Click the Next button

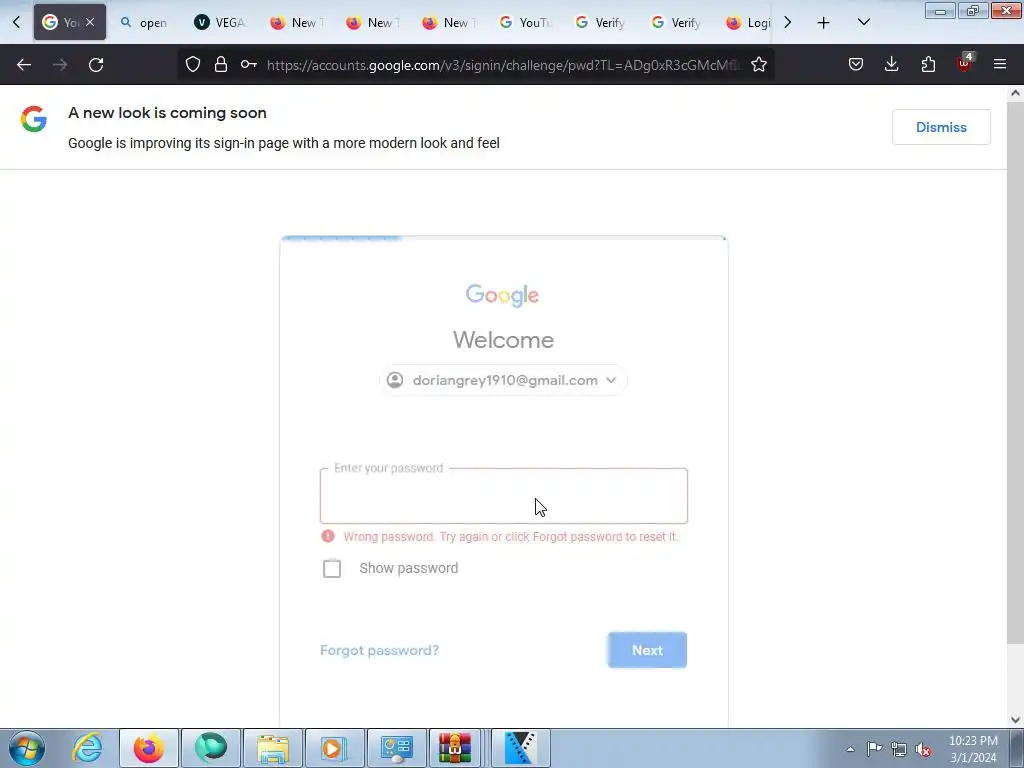pyautogui.click(x=647, y=650)
